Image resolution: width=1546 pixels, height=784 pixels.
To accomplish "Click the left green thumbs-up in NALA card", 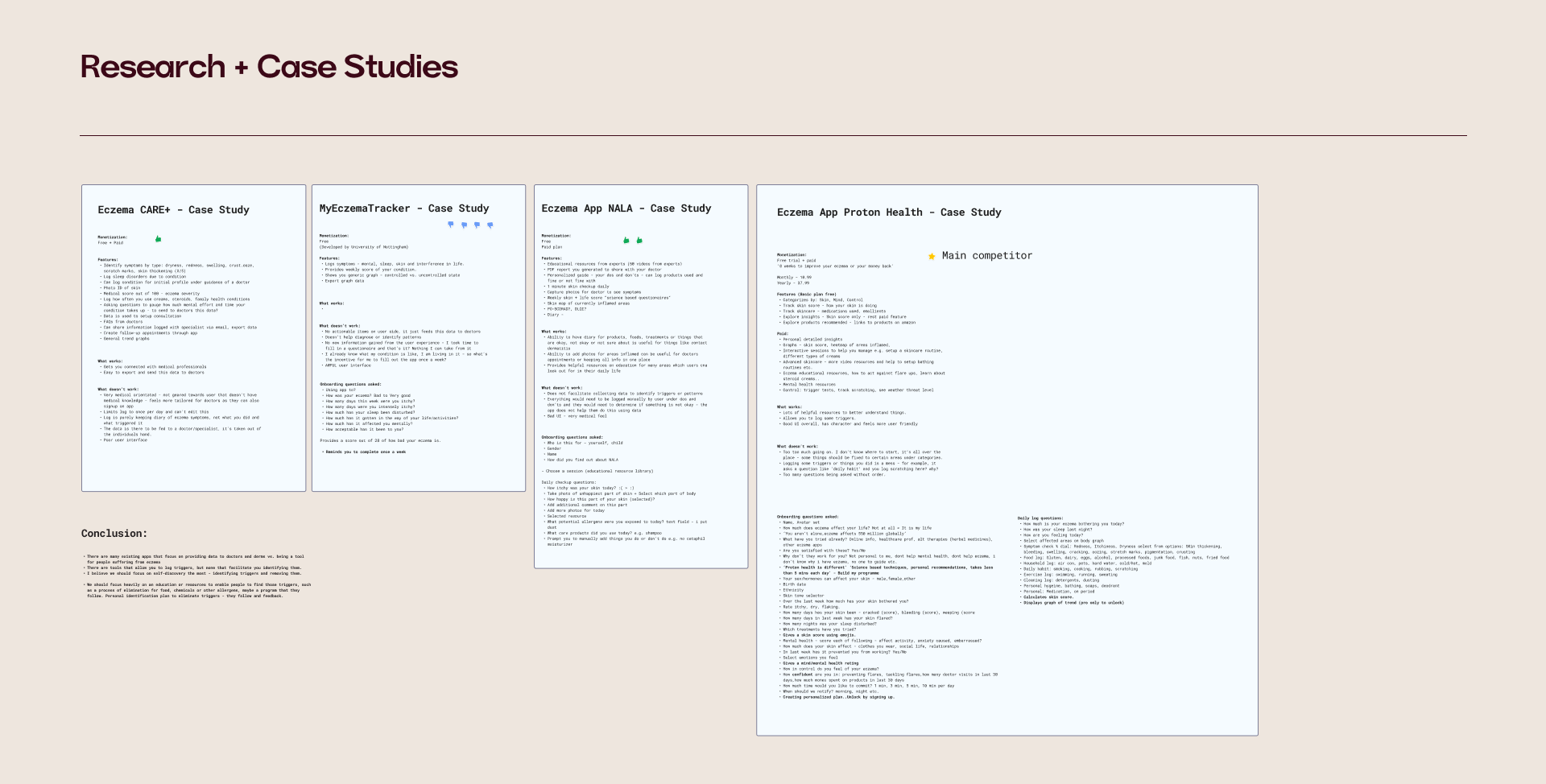I will pos(626,240).
